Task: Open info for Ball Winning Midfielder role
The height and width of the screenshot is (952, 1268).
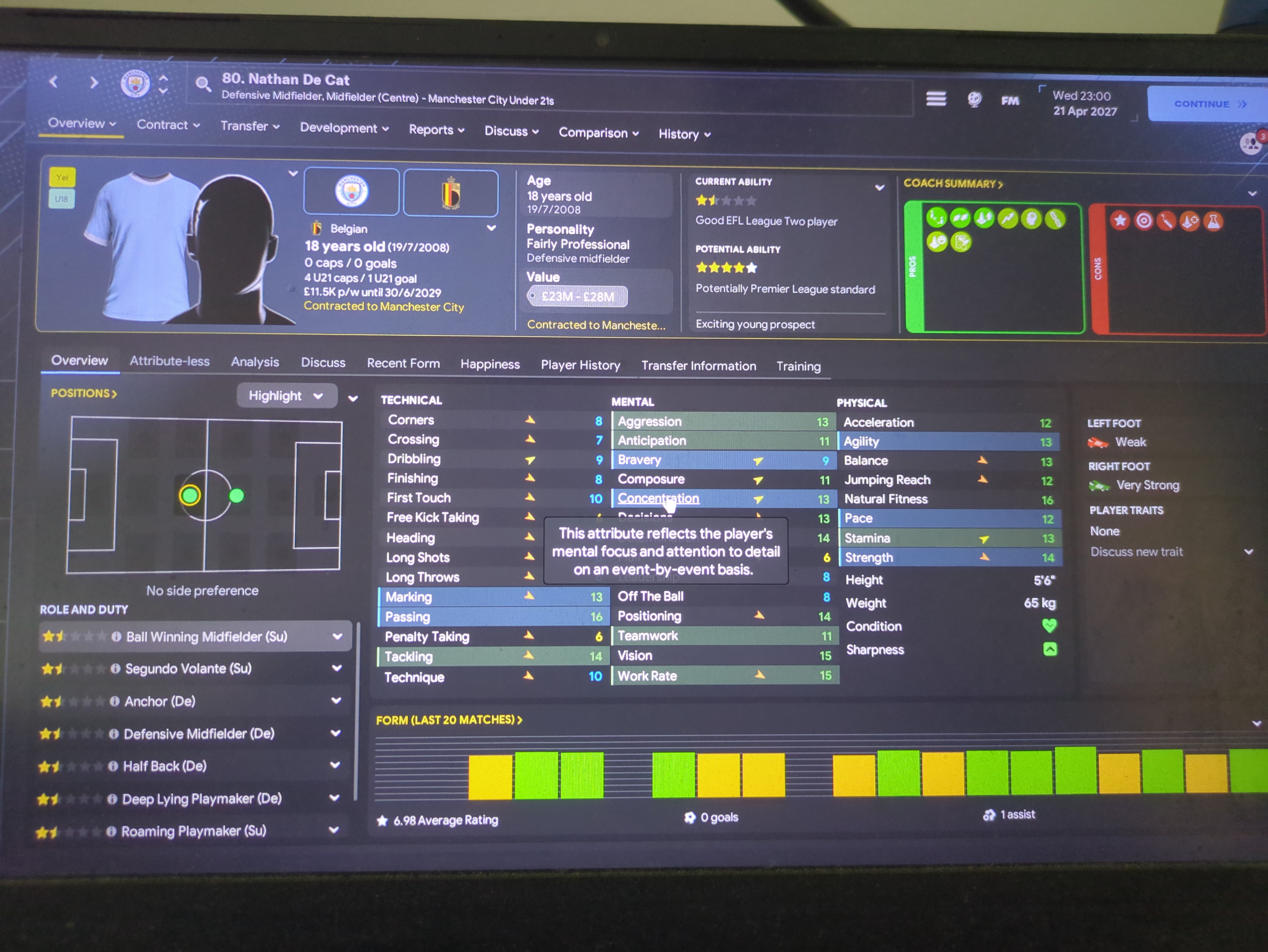Action: 116,637
